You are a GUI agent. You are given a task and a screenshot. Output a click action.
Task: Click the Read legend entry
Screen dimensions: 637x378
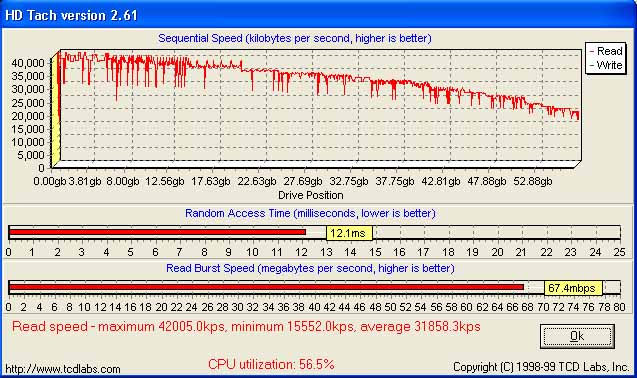coord(606,51)
